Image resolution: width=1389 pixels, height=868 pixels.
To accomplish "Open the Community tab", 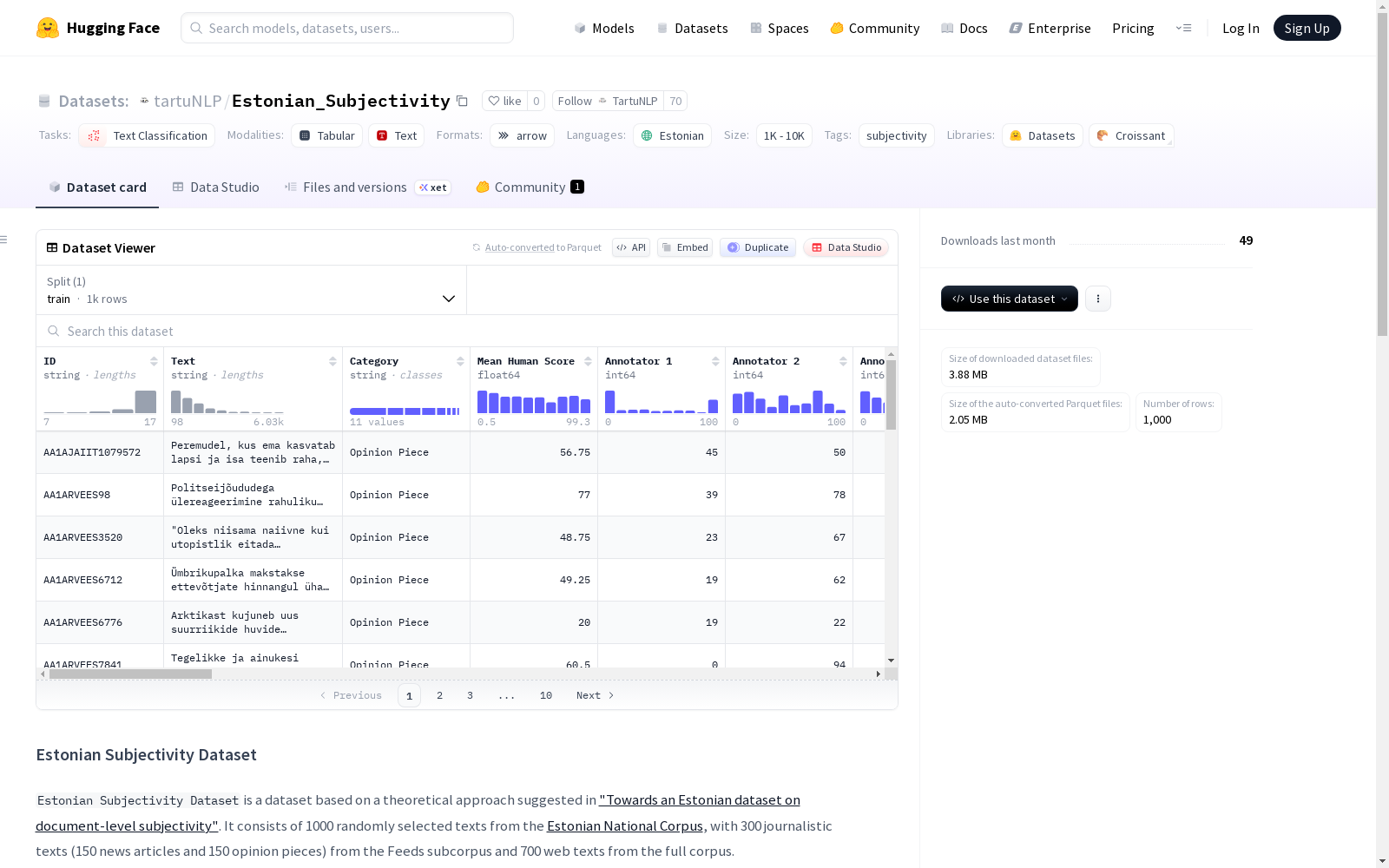I will [x=530, y=187].
